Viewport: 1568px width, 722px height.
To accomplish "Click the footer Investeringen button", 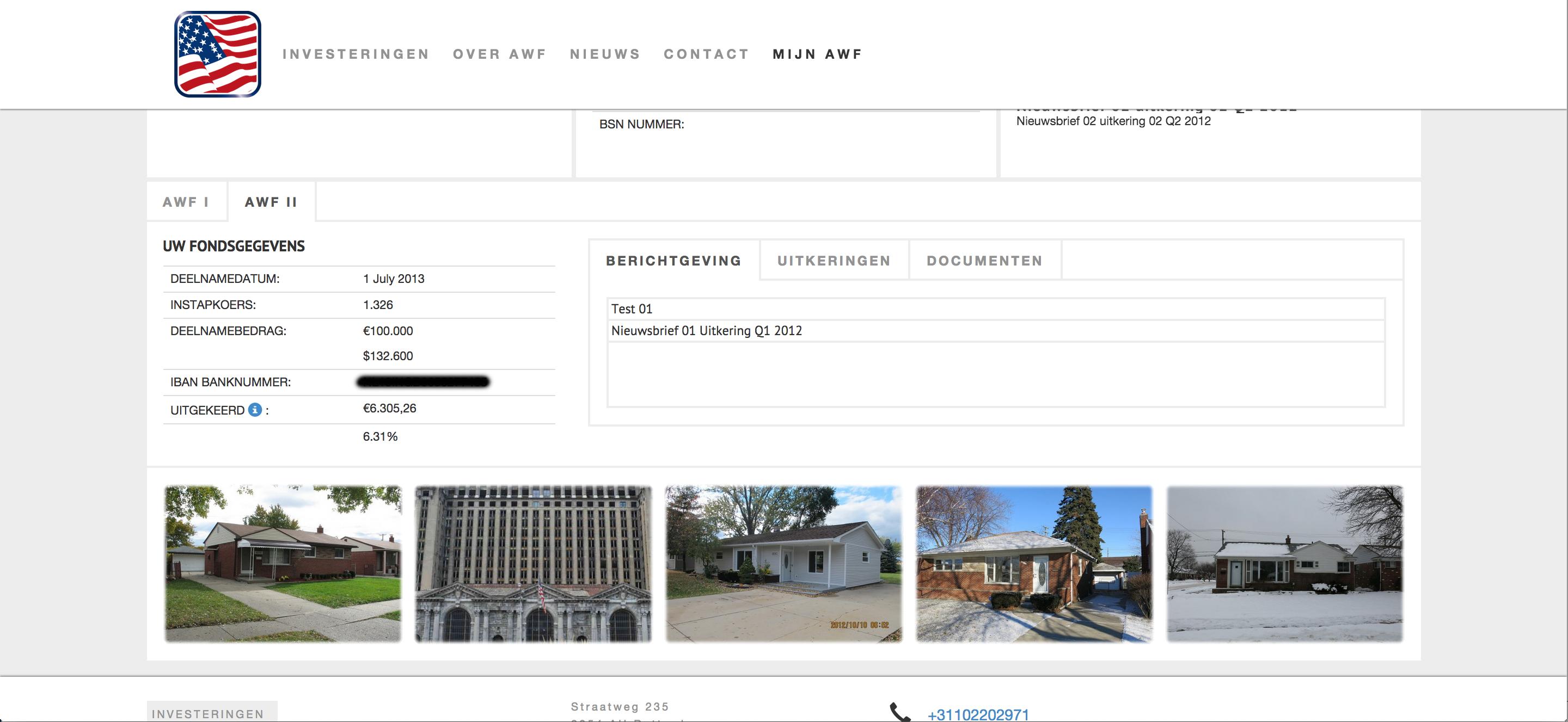I will coord(207,713).
